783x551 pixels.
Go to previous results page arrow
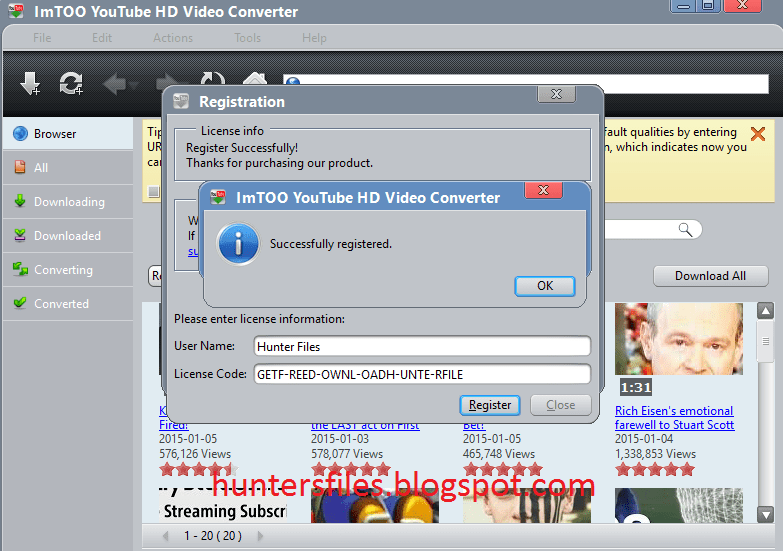point(165,536)
